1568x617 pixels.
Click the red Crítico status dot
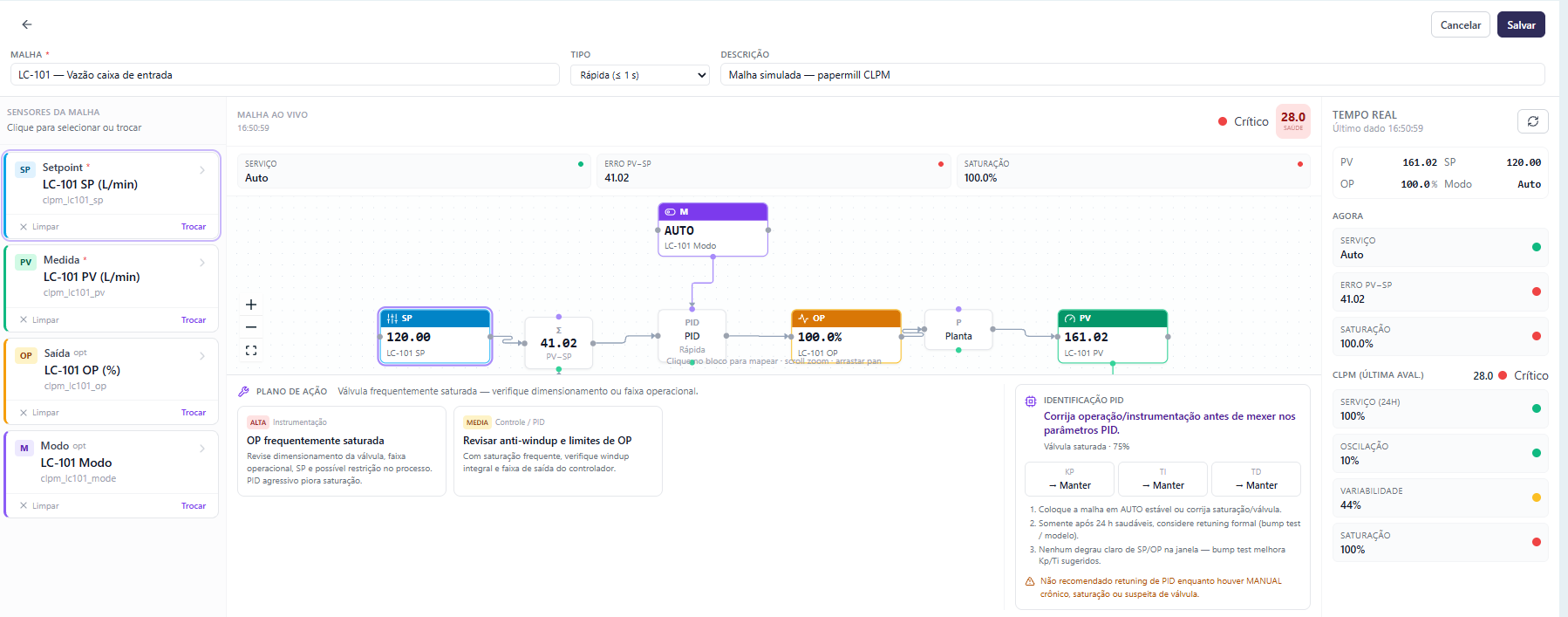1223,121
